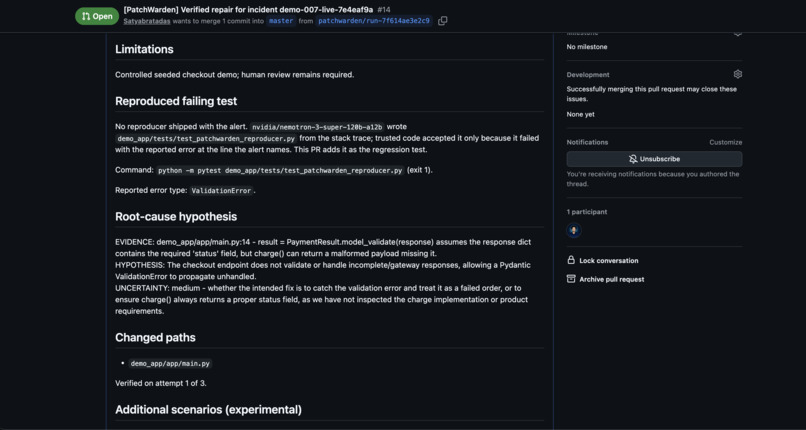Click the #14 pull request number
Viewport: 806px width, 430px height.
(x=383, y=9)
